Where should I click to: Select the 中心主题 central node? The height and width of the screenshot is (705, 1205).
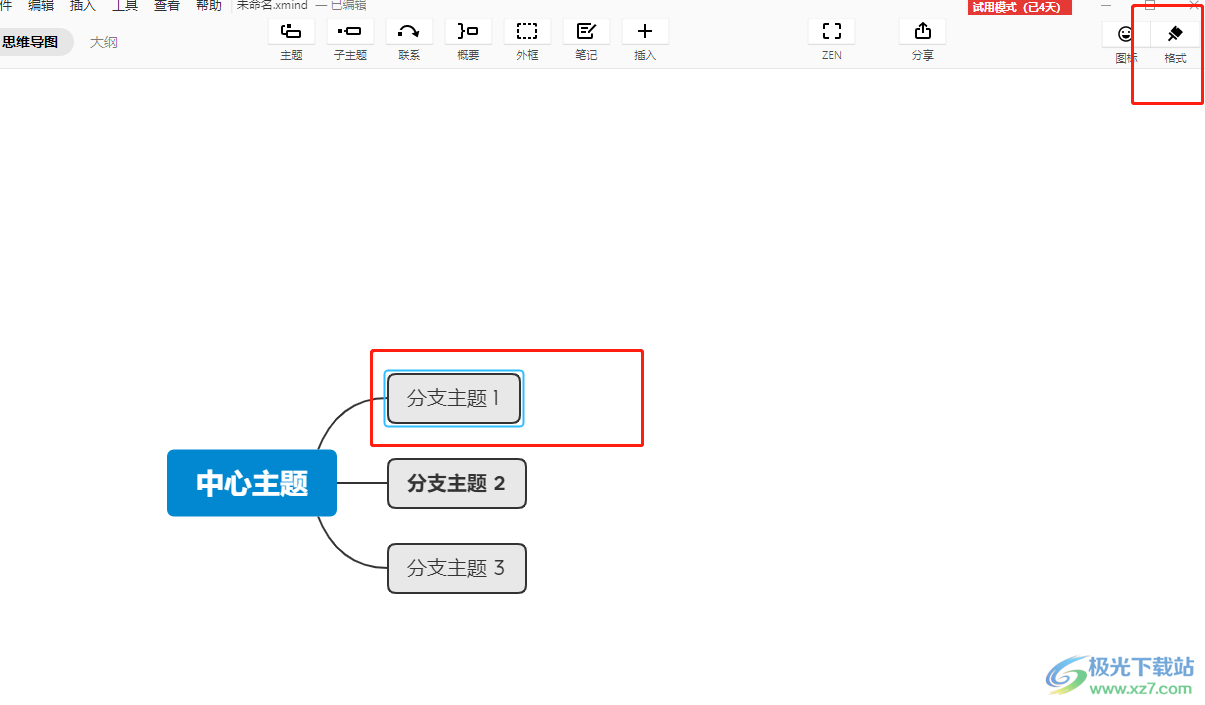[x=252, y=483]
